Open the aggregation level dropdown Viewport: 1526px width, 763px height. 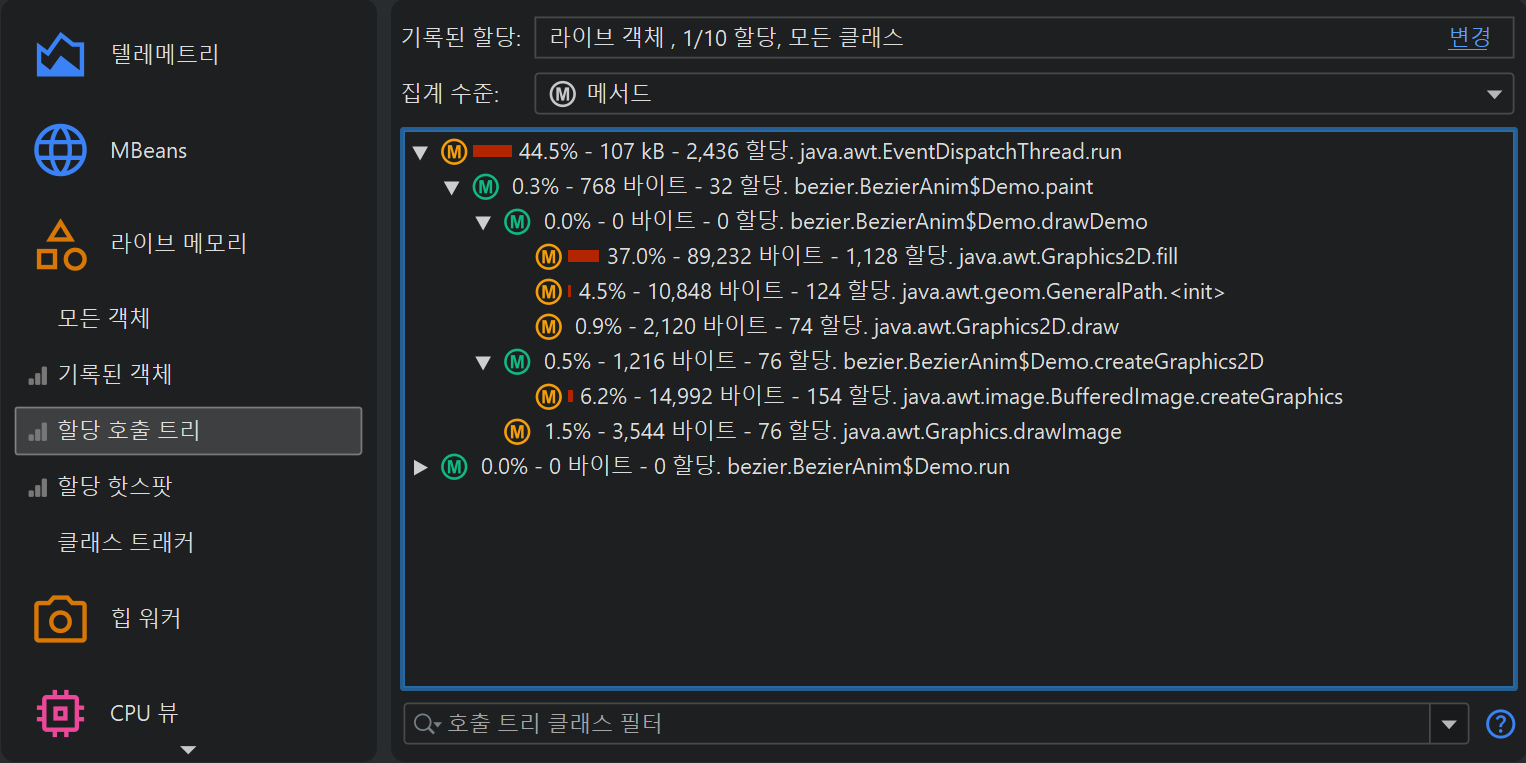[x=1494, y=95]
